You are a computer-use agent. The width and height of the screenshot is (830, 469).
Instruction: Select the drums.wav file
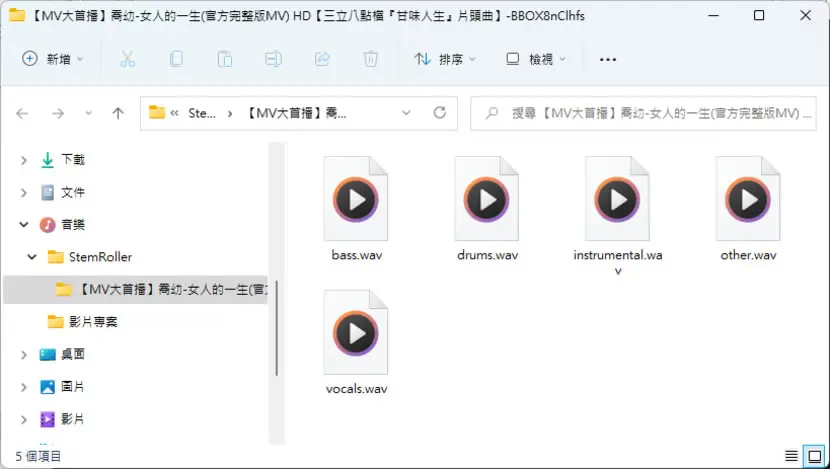coord(487,209)
